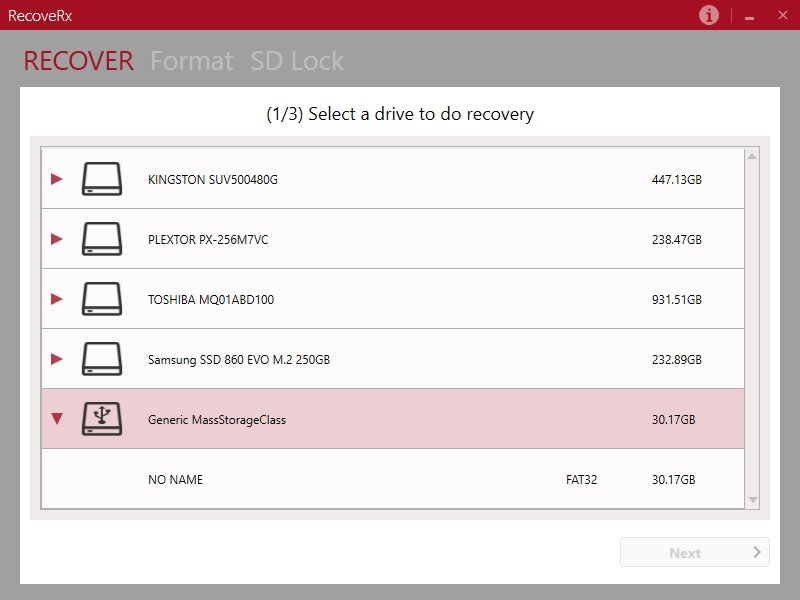Select the Samsung SSD 860 EVO M.2 250GB name
Viewport: 800px width, 600px height.
239,360
